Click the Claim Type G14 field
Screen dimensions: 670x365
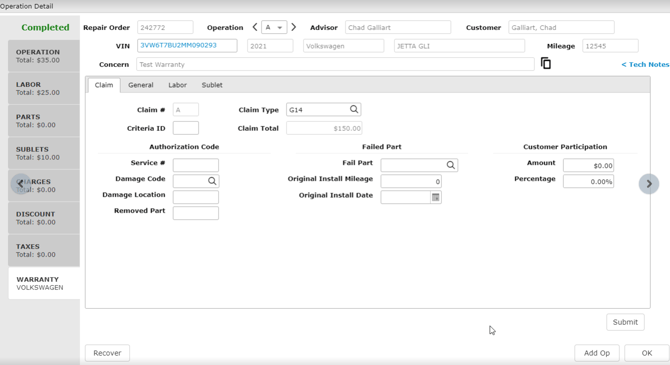(323, 109)
